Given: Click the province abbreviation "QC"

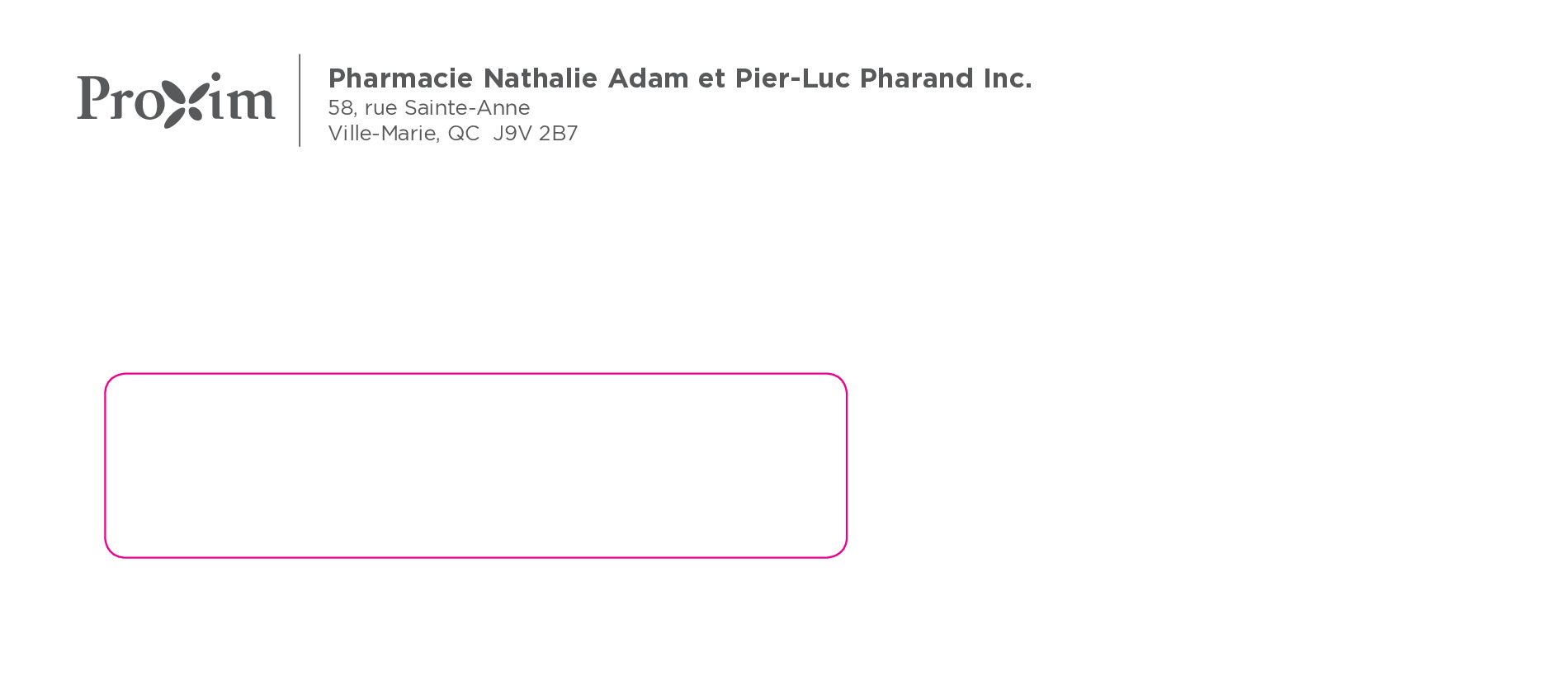Looking at the screenshot, I should click(463, 134).
